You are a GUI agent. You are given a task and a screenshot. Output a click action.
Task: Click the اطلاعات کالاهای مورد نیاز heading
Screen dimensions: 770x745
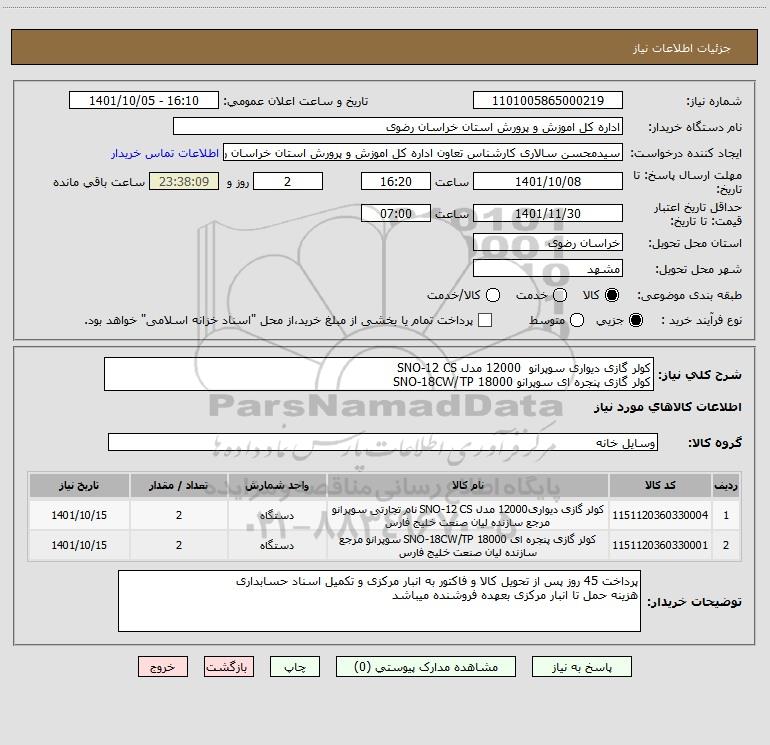point(668,407)
